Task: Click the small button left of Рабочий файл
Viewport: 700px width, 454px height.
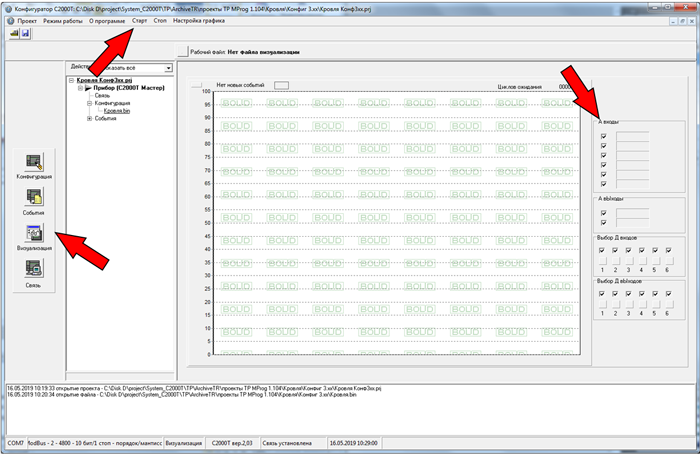Action: (181, 52)
